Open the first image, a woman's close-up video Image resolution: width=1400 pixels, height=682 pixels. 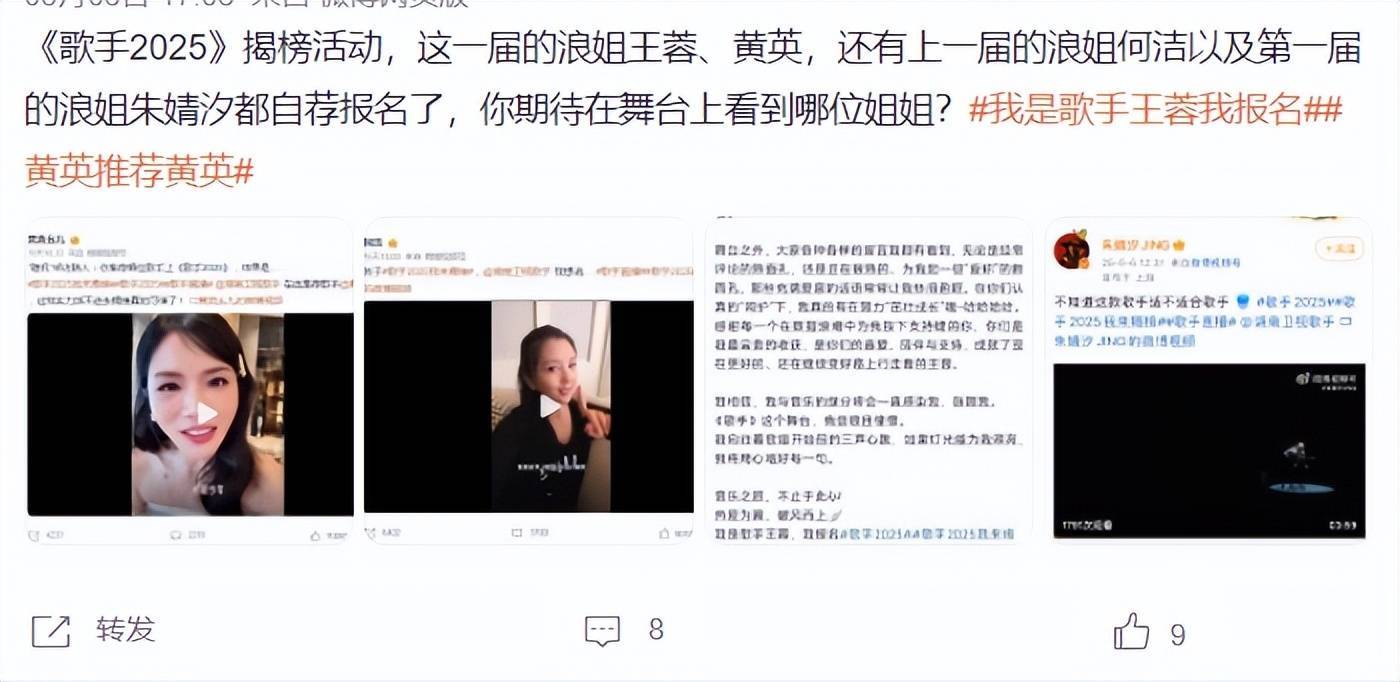point(190,381)
